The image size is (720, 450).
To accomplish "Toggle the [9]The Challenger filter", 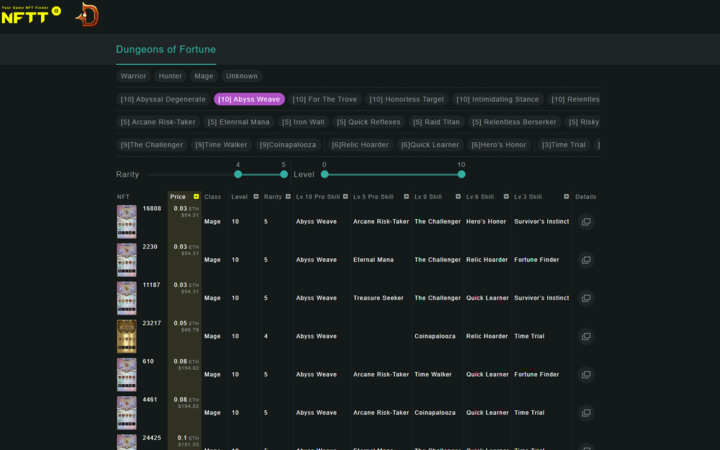I will pos(152,145).
